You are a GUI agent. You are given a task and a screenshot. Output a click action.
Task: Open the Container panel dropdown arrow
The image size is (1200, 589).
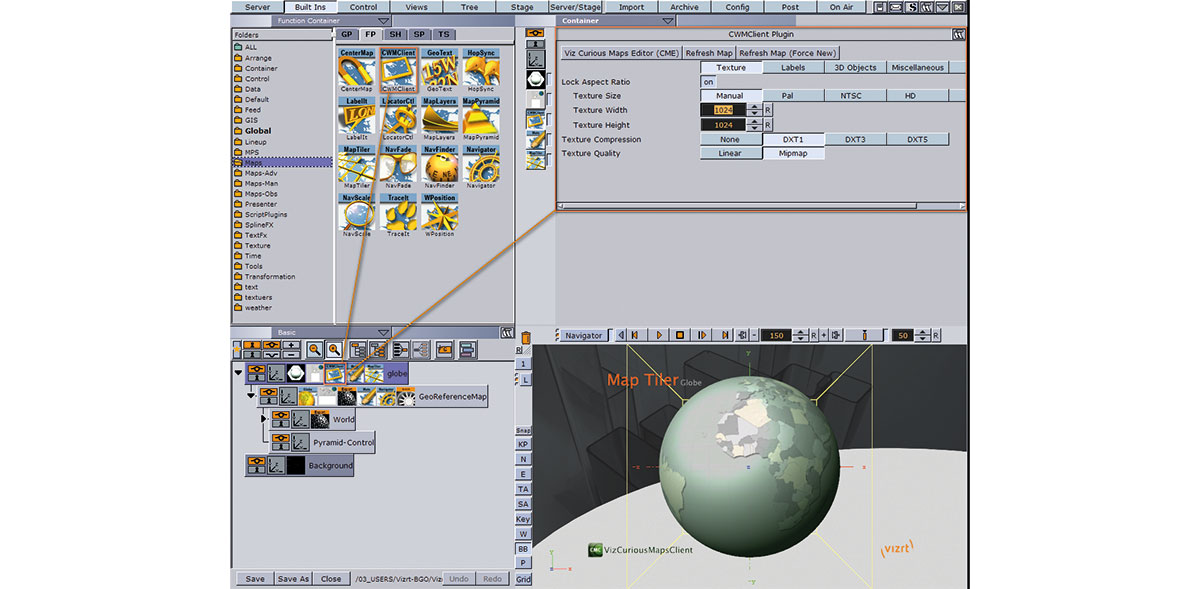[x=669, y=20]
